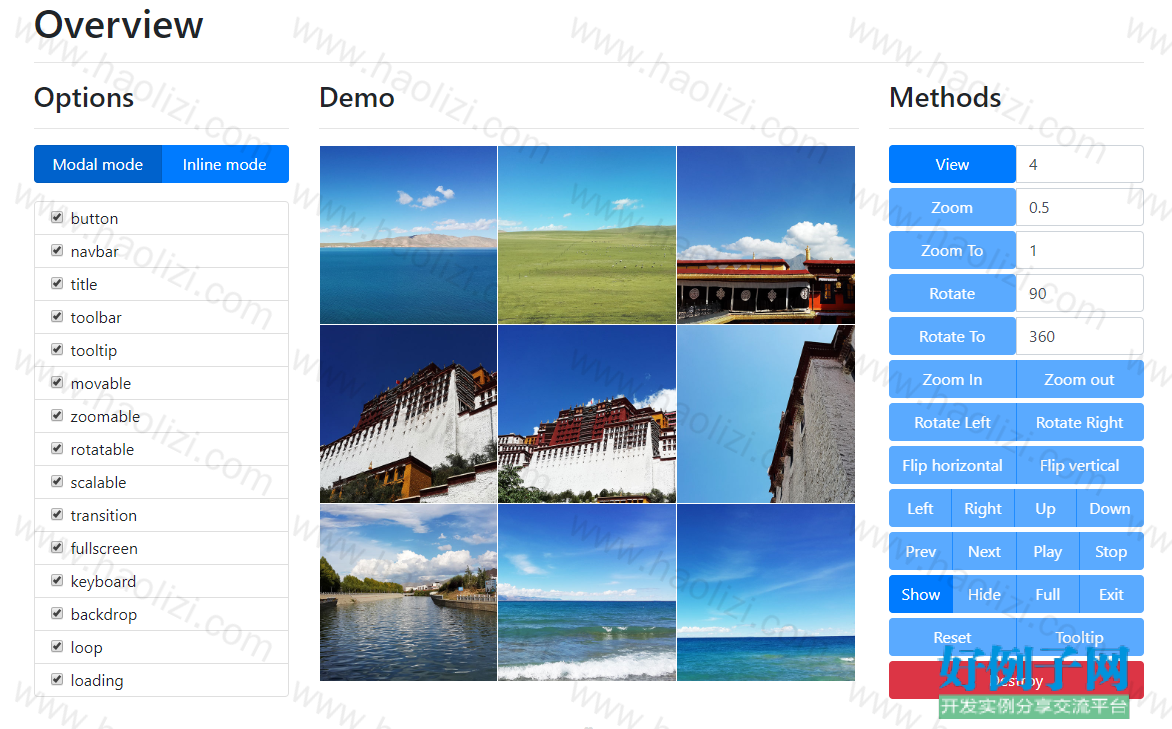Open the river canal thumbnail
Image resolution: width=1172 pixels, height=729 pixels.
point(408,592)
